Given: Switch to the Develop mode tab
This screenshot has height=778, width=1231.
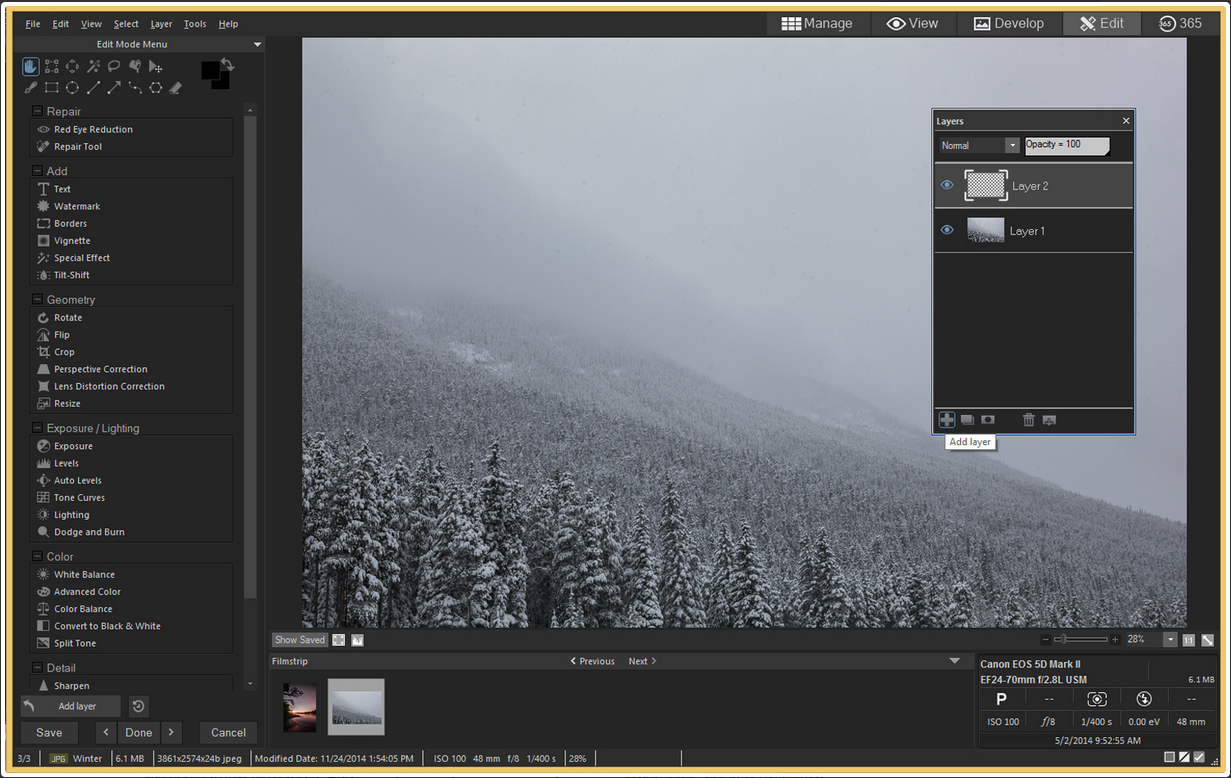Looking at the screenshot, I should tap(1009, 23).
